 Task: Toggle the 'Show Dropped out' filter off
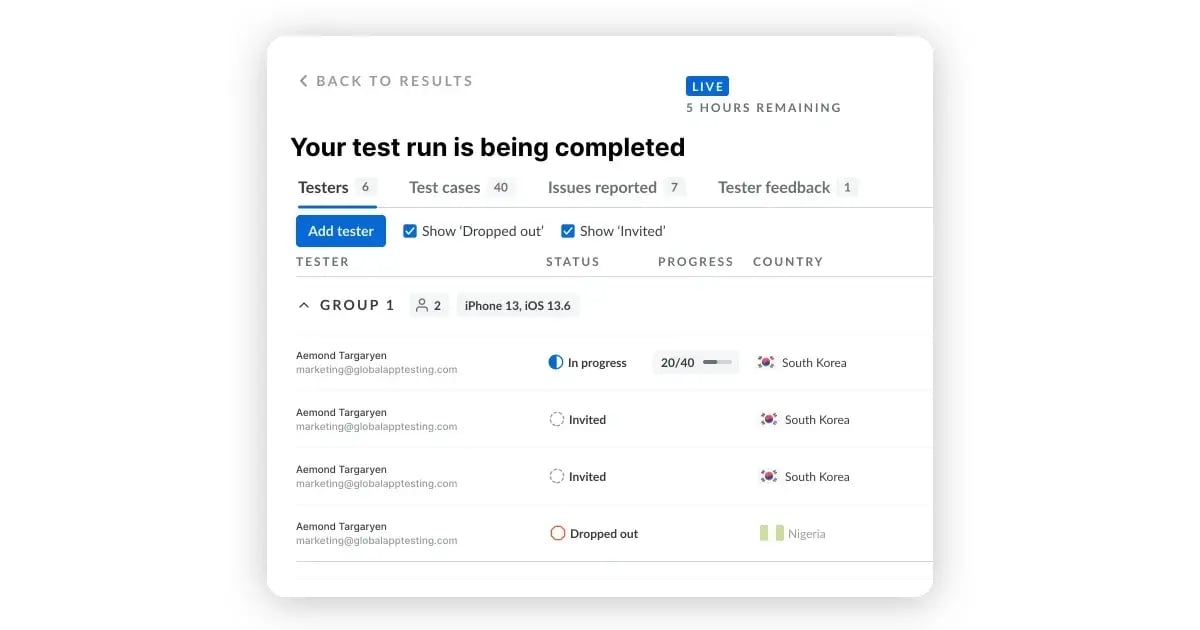[410, 230]
